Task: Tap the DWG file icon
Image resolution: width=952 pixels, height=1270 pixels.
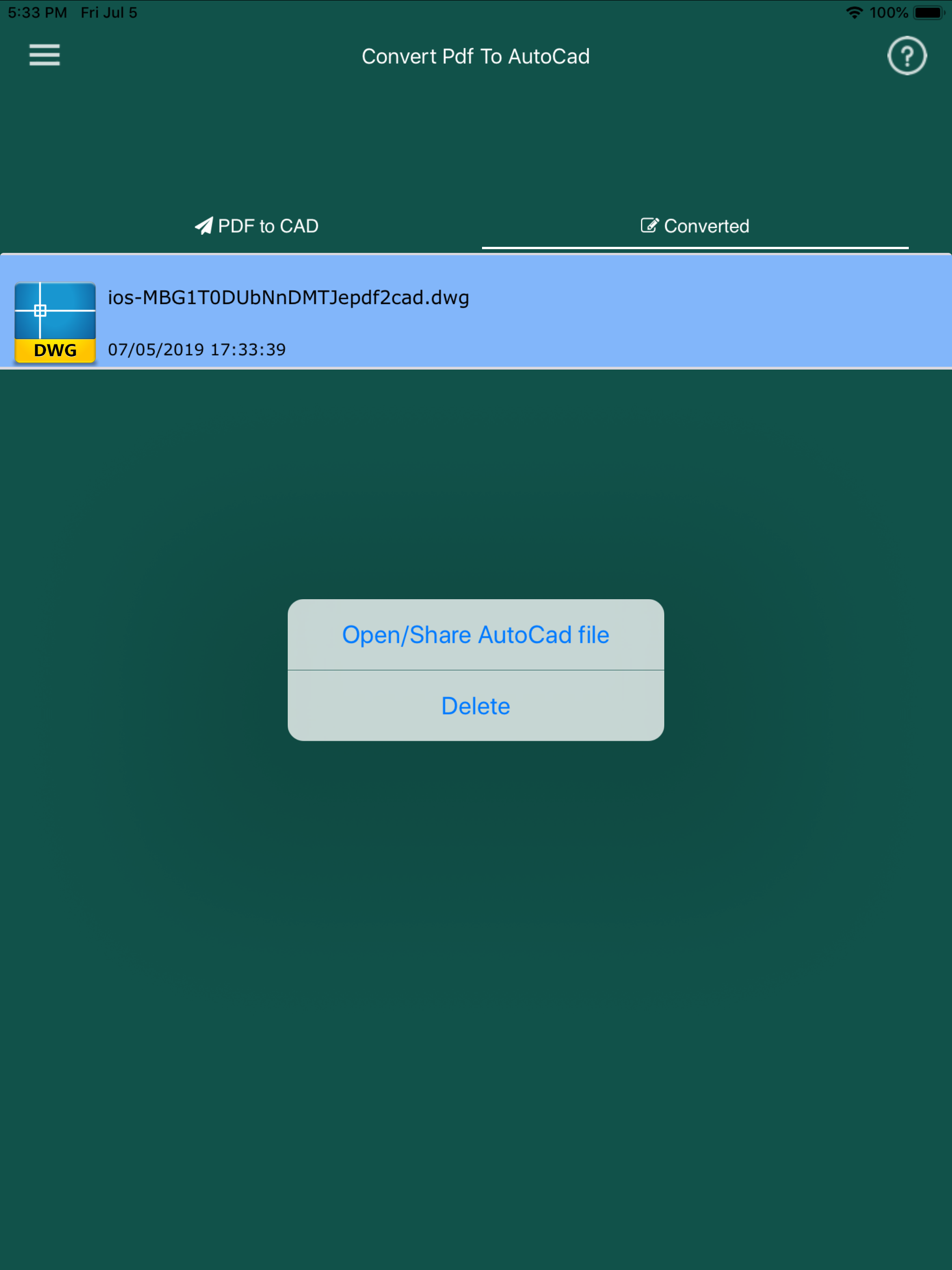Action: 55,322
